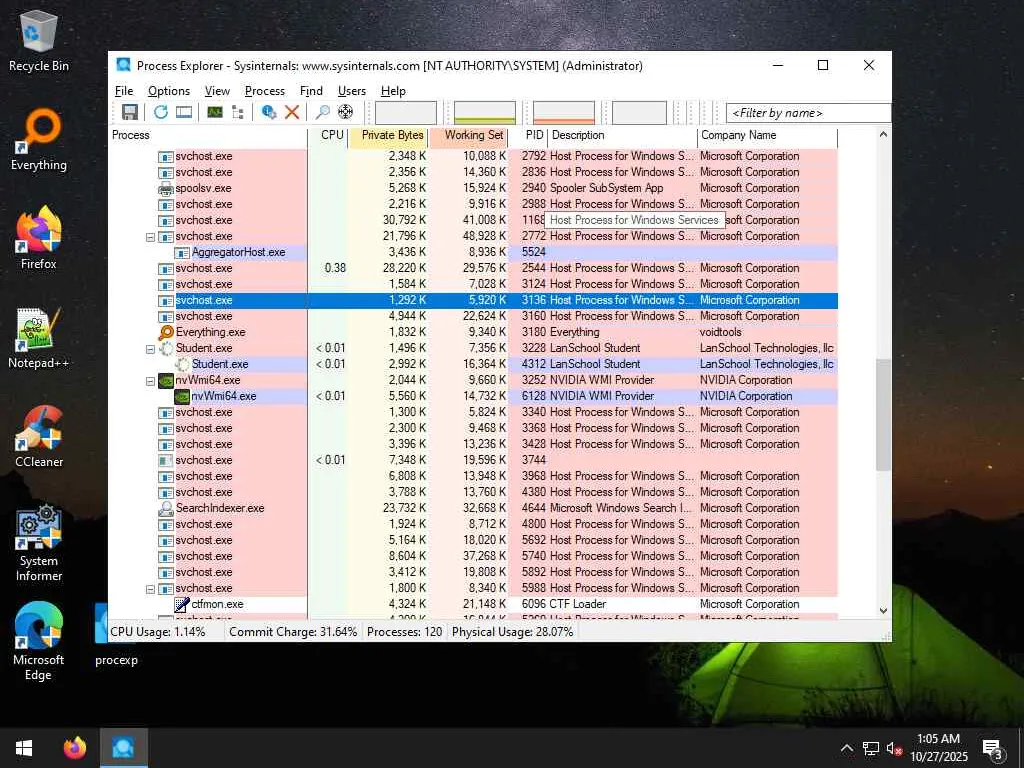1024x768 pixels.
Task: Click the Filter by name input field
Action: tap(808, 113)
